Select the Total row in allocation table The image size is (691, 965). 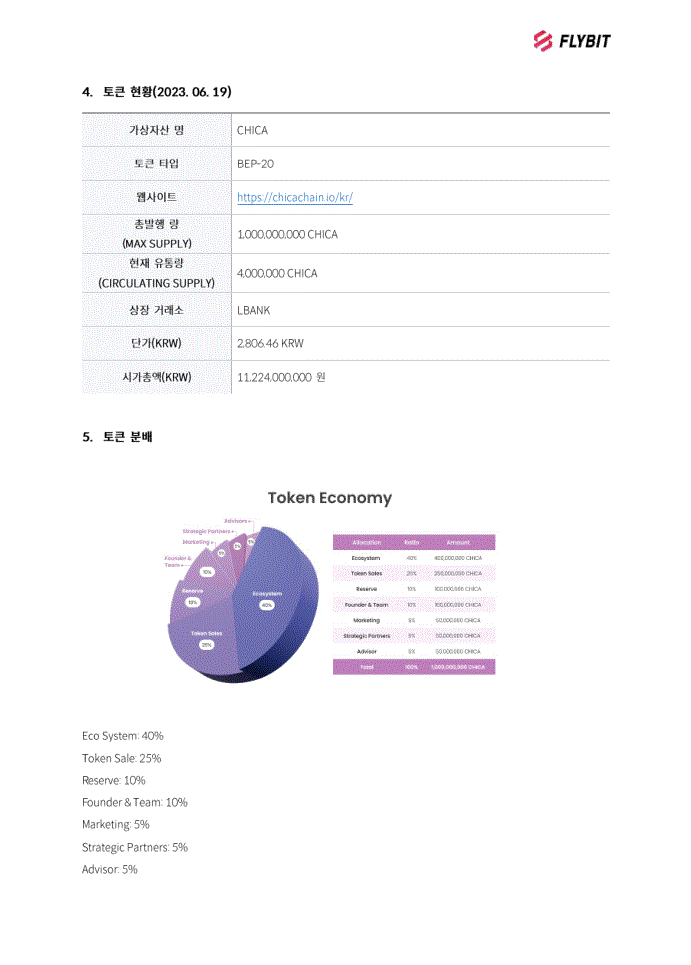413,666
